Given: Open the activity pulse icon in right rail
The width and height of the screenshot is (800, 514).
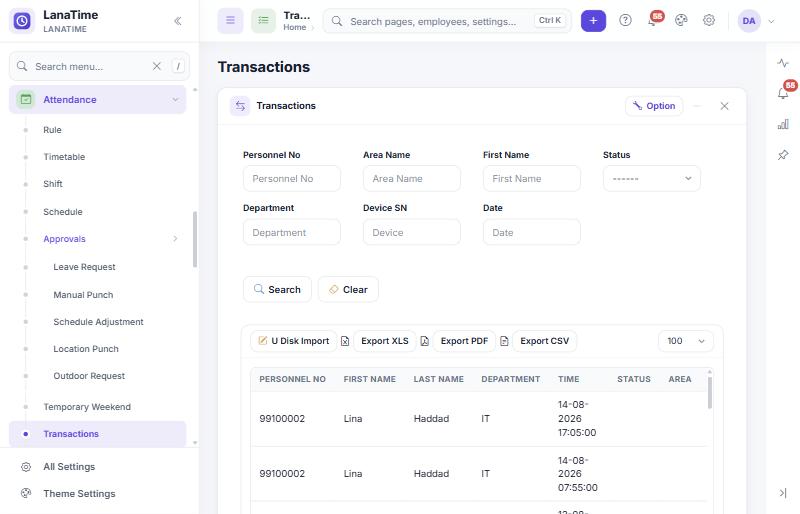Looking at the screenshot, I should [783, 63].
